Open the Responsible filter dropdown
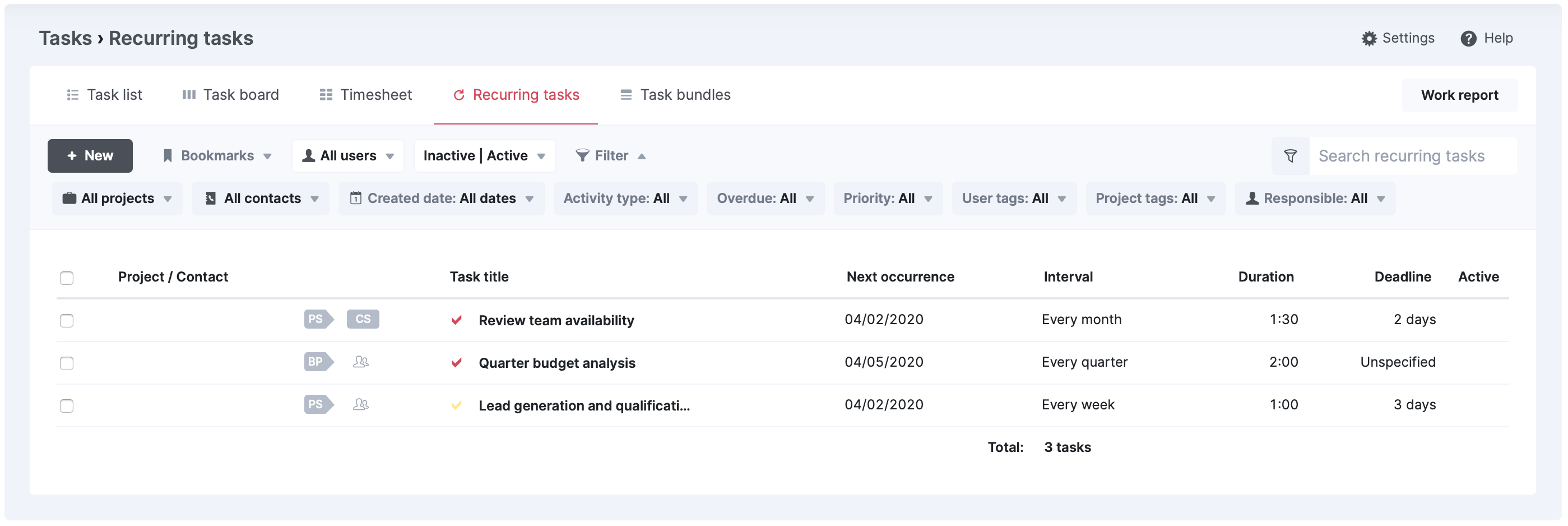The image size is (1568, 526). 1315,198
